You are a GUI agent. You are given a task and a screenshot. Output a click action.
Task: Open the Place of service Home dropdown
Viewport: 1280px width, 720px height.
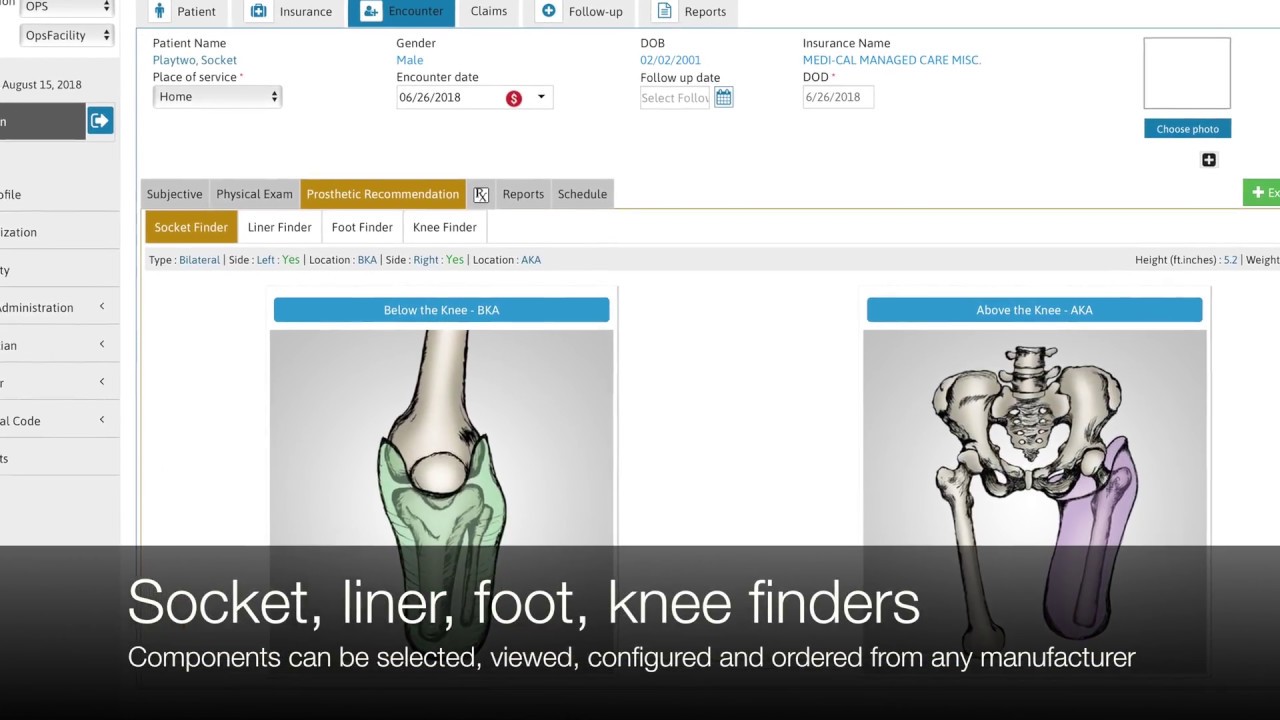coord(217,97)
